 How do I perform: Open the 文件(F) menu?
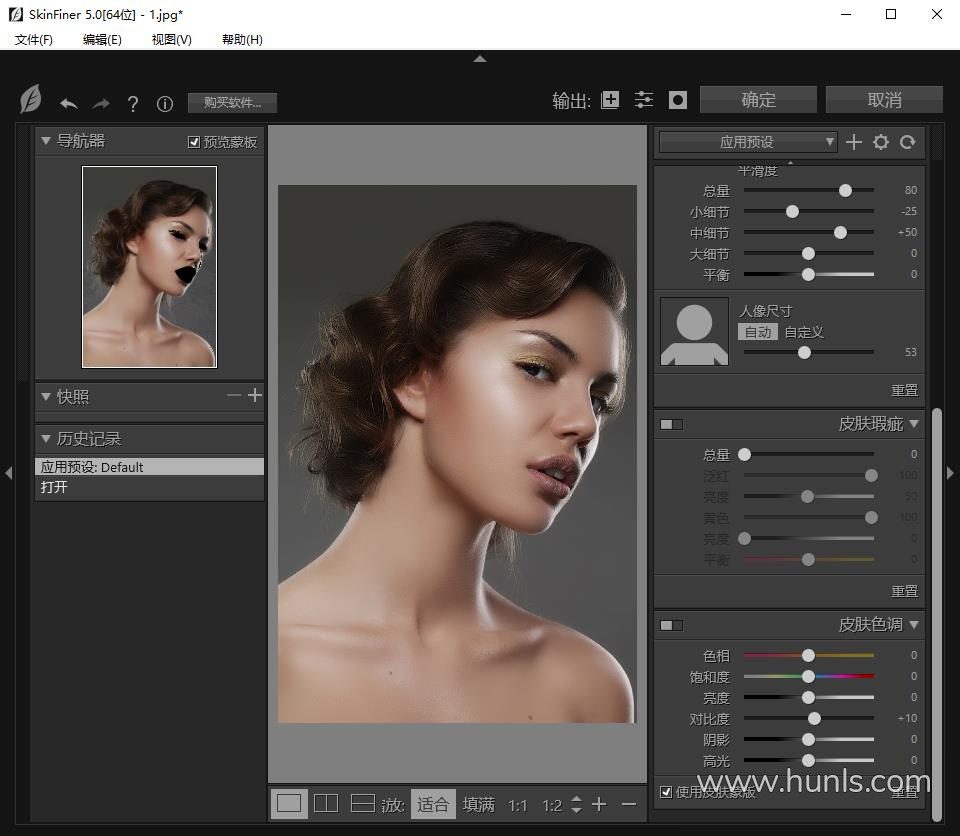tap(34, 39)
